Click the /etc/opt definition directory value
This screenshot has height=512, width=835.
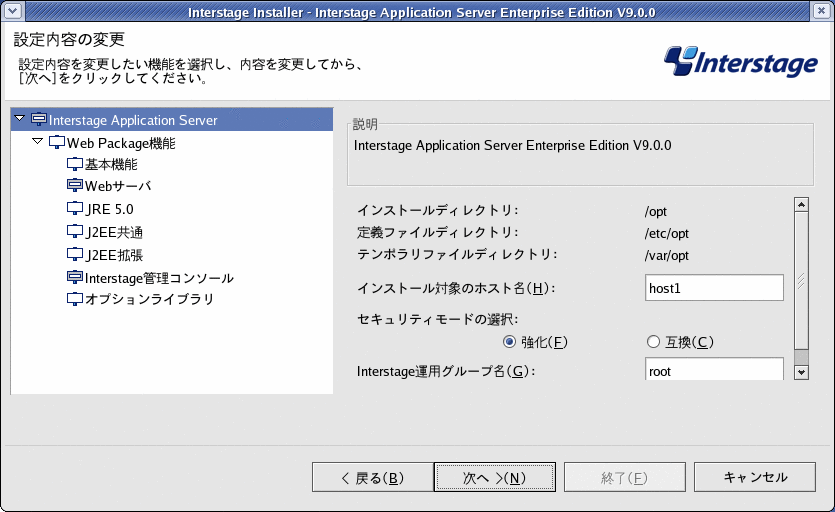667,234
